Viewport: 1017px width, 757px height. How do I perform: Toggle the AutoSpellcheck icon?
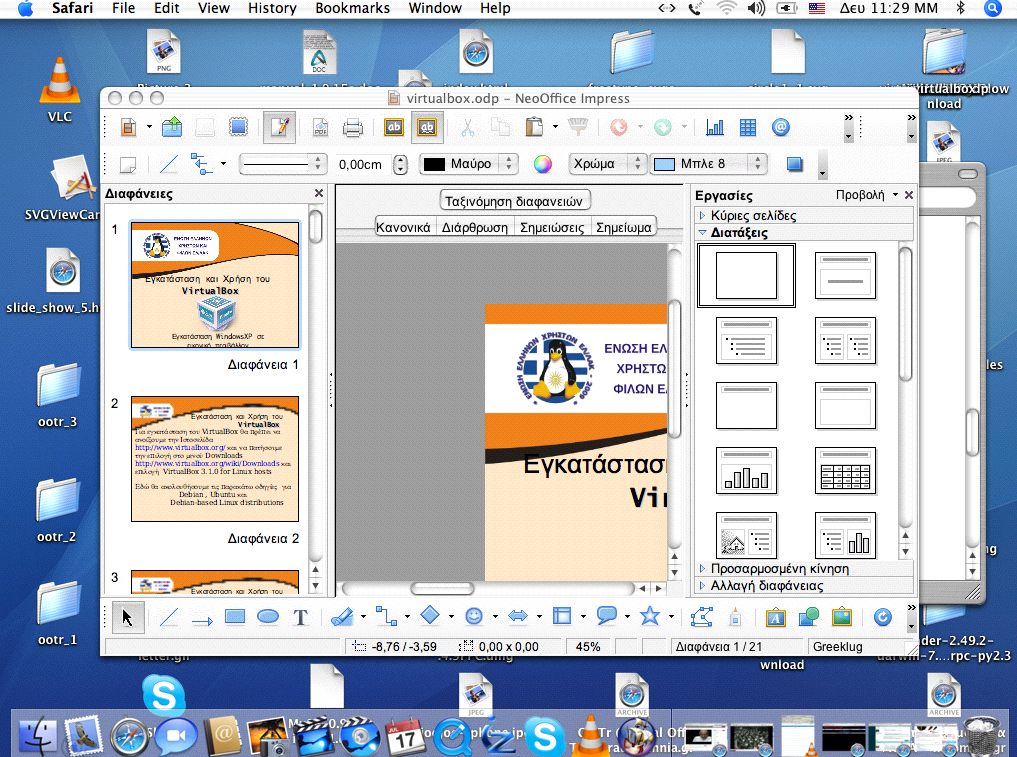pyautogui.click(x=427, y=127)
